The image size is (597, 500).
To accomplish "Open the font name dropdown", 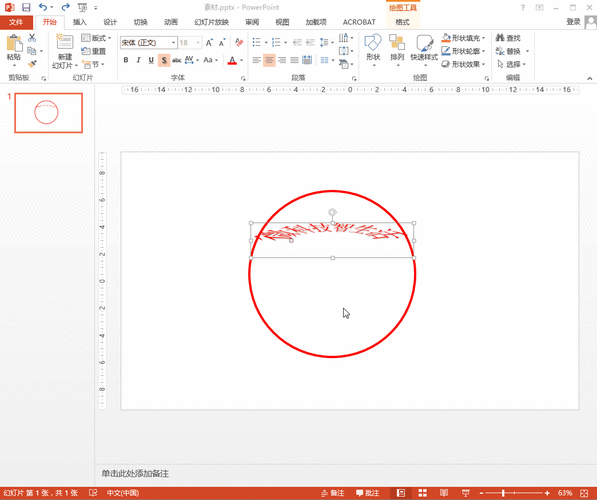I will 173,42.
